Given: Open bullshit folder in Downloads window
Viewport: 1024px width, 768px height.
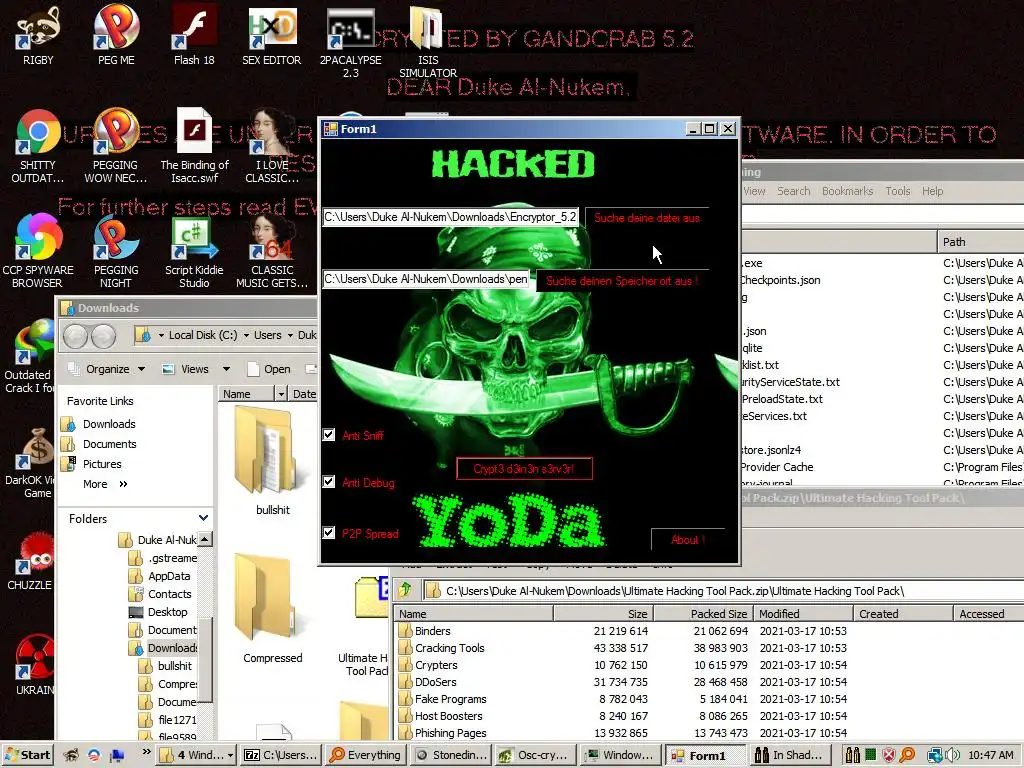Looking at the screenshot, I should coord(272,460).
